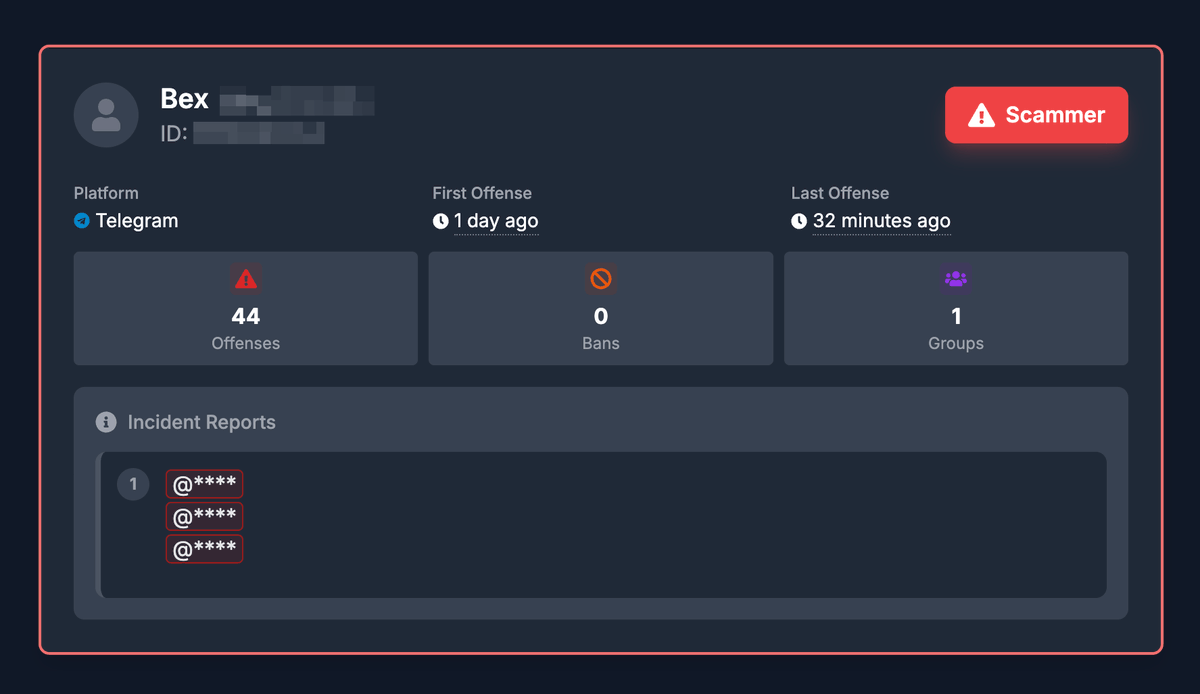
Task: Click the second censored @**** mention
Action: point(204,517)
